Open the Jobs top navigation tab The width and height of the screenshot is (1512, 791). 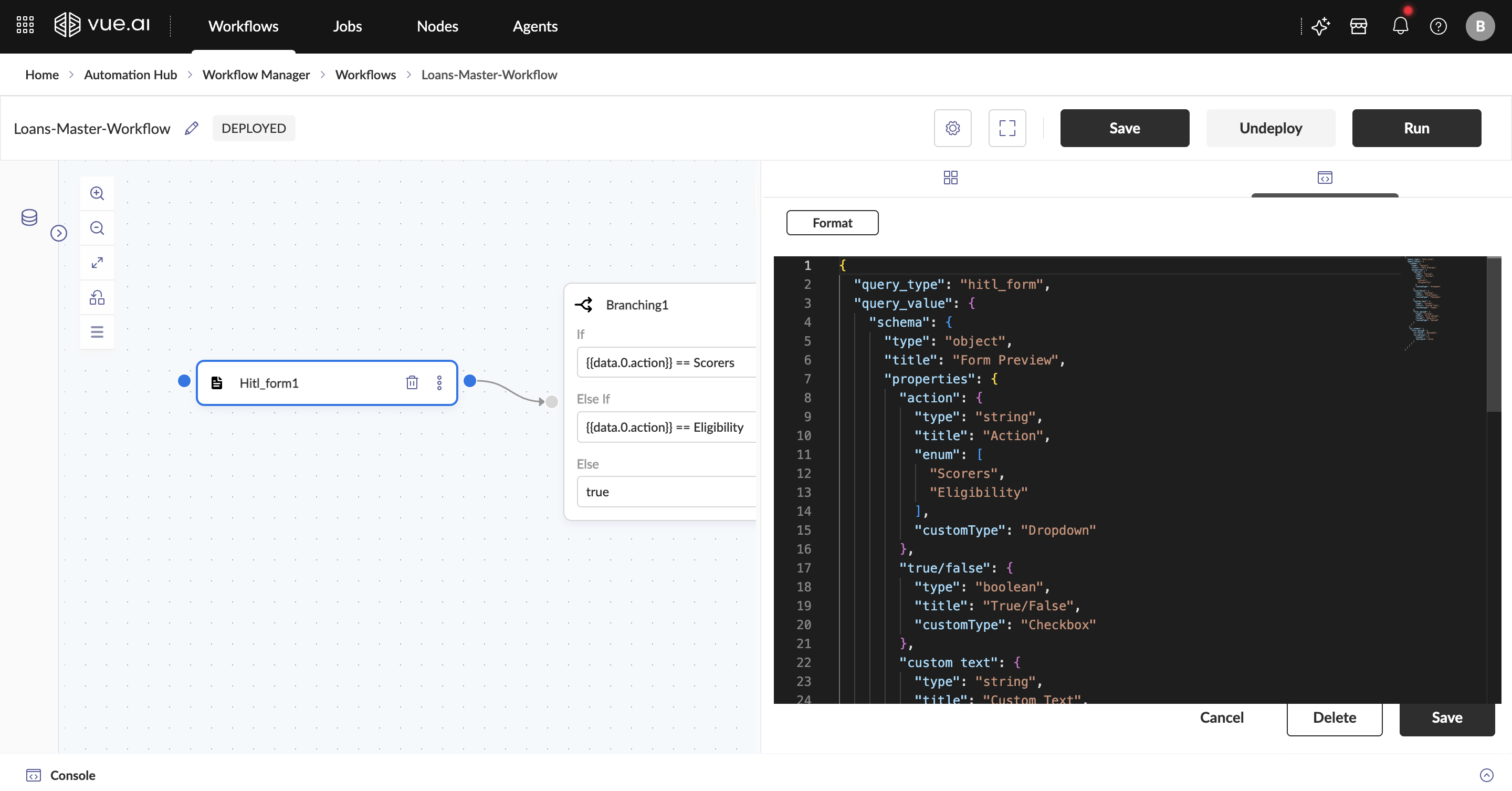click(347, 26)
